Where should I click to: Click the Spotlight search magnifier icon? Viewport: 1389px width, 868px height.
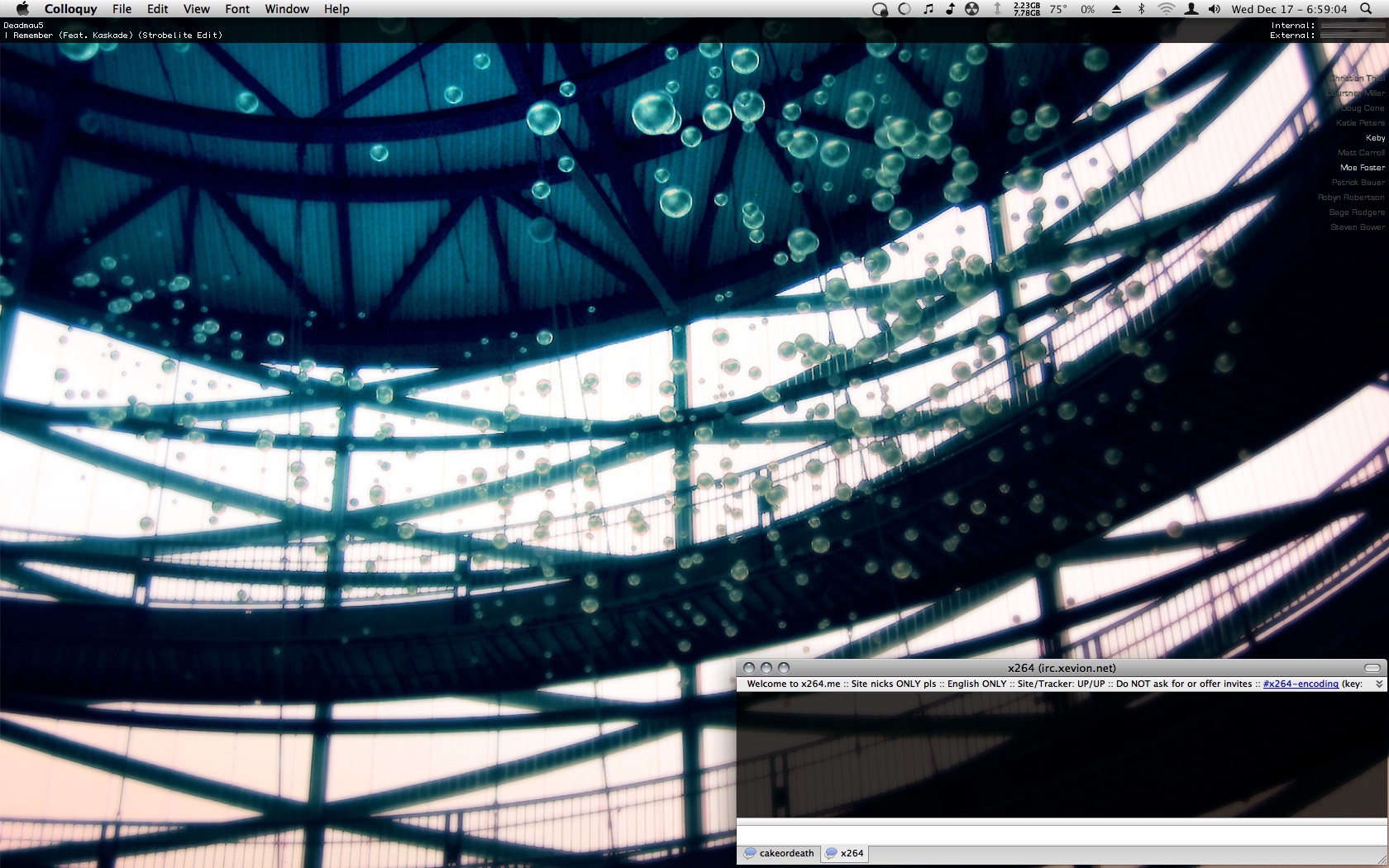pos(1366,9)
